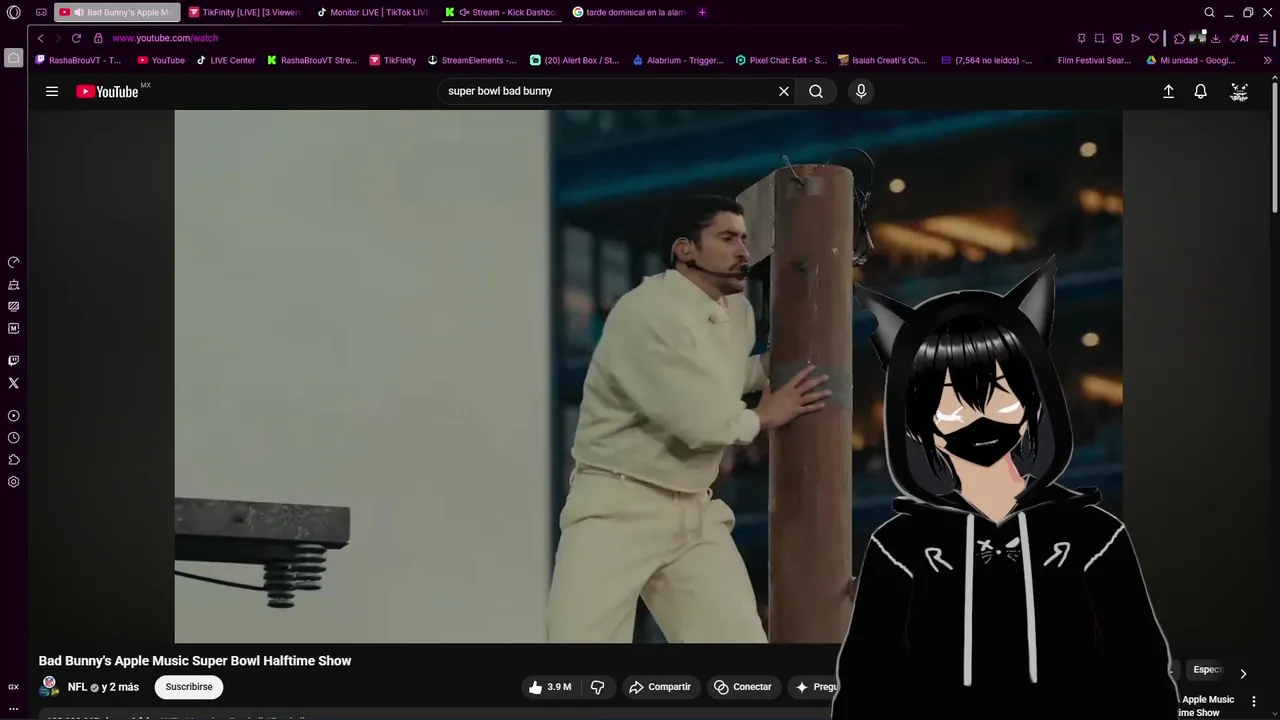Go to the YouTube home logo
Image resolution: width=1280 pixels, height=720 pixels.
(107, 91)
